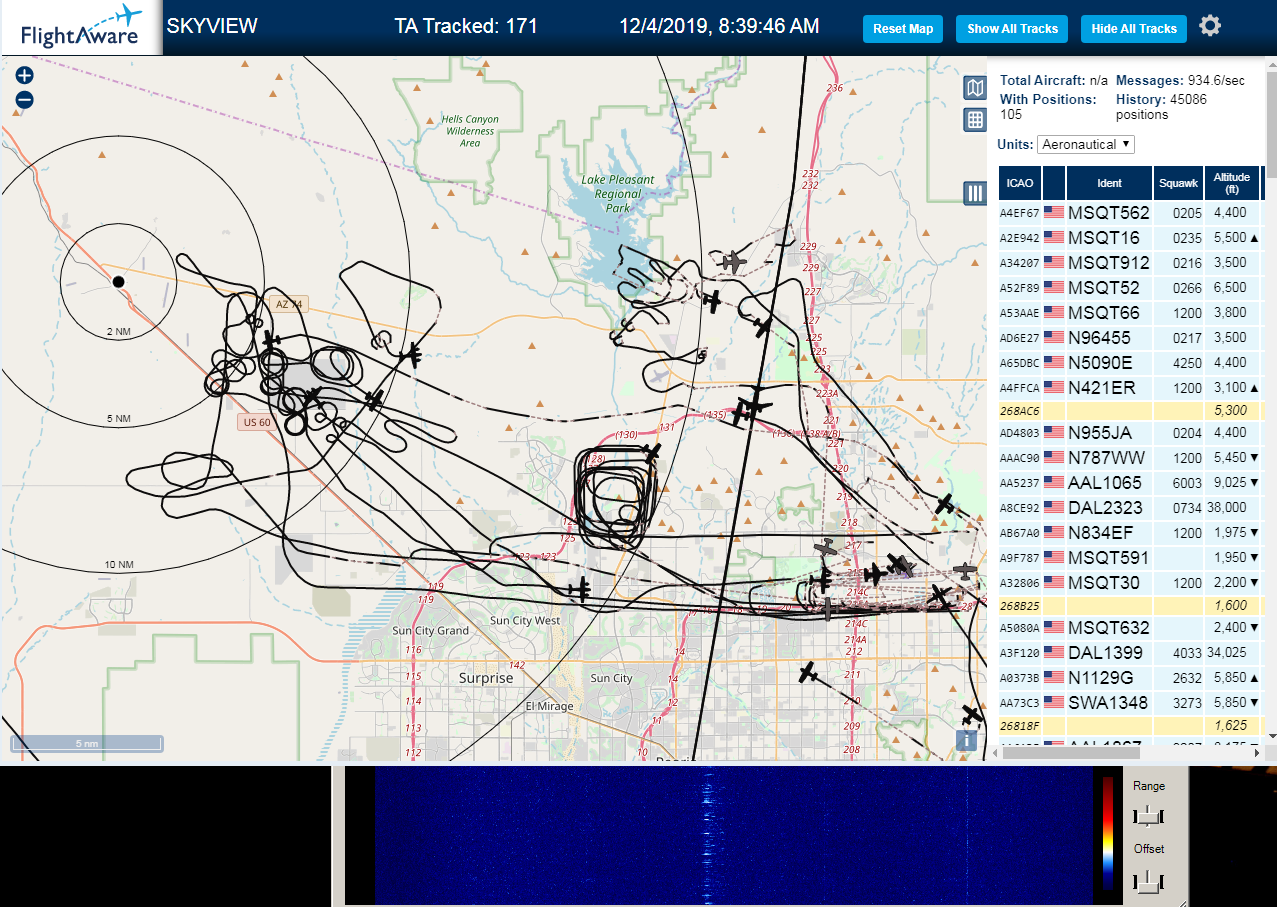Click the Messages 934.6/sec statistic
Screen dimensions: 1277x907
[x=1181, y=80]
